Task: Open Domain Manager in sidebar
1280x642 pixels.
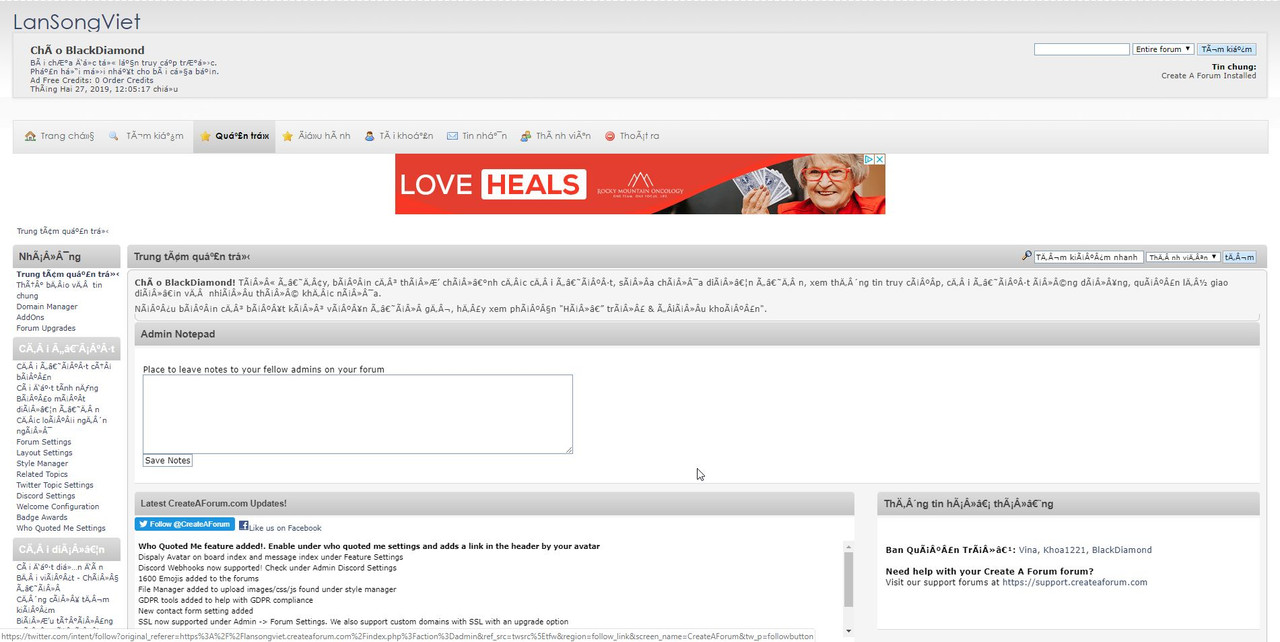Action: tap(47, 307)
